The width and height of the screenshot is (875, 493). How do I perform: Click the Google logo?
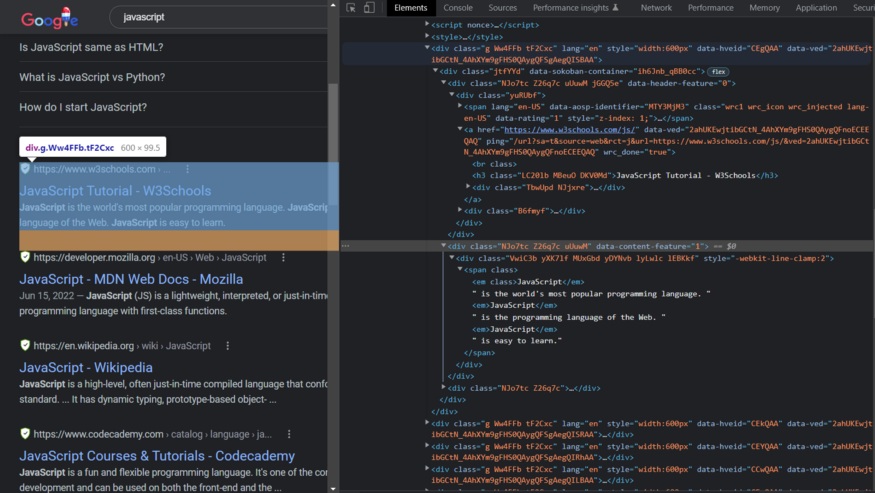(x=49, y=18)
